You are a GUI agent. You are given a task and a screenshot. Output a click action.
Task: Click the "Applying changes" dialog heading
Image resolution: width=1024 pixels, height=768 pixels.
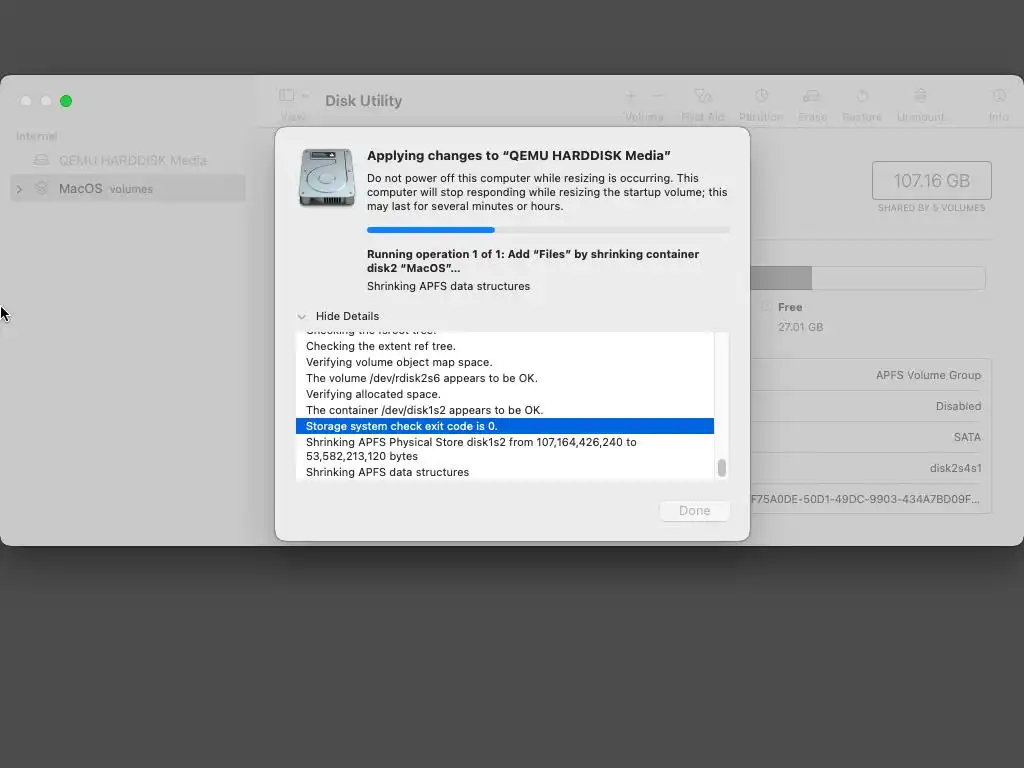(x=519, y=155)
